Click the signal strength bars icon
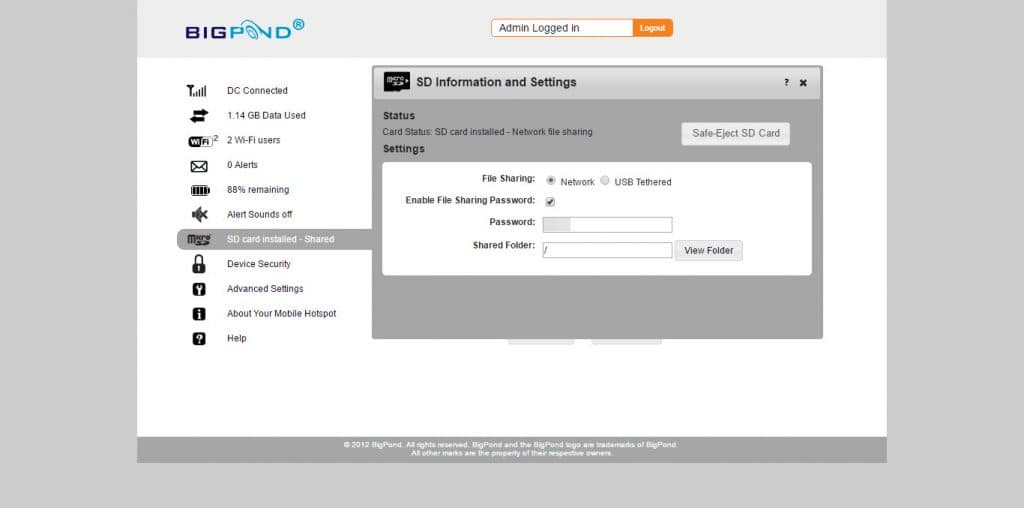The image size is (1024, 508). pos(197,91)
